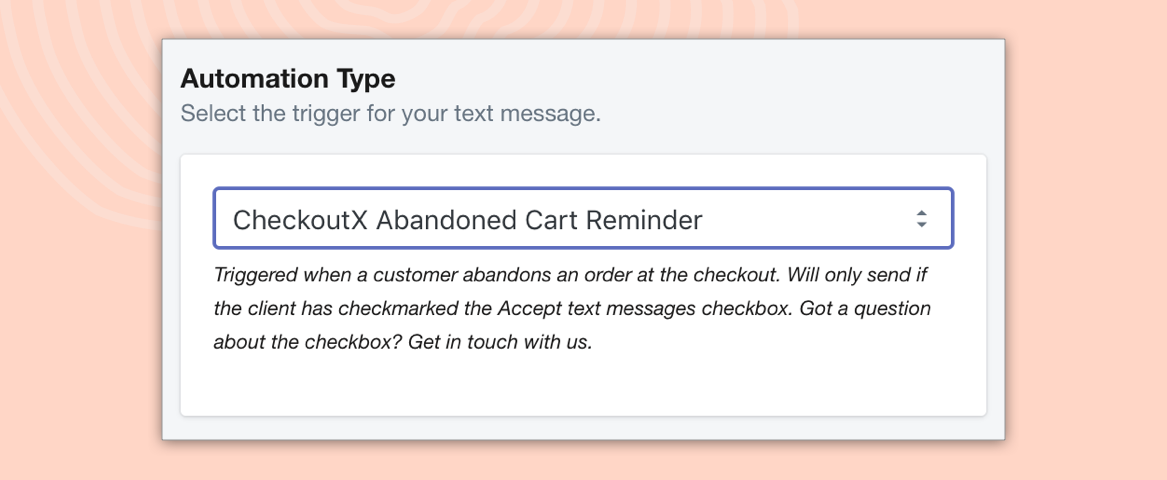Viewport: 1167px width, 480px height.
Task: Click the Automation Type heading
Action: [288, 78]
